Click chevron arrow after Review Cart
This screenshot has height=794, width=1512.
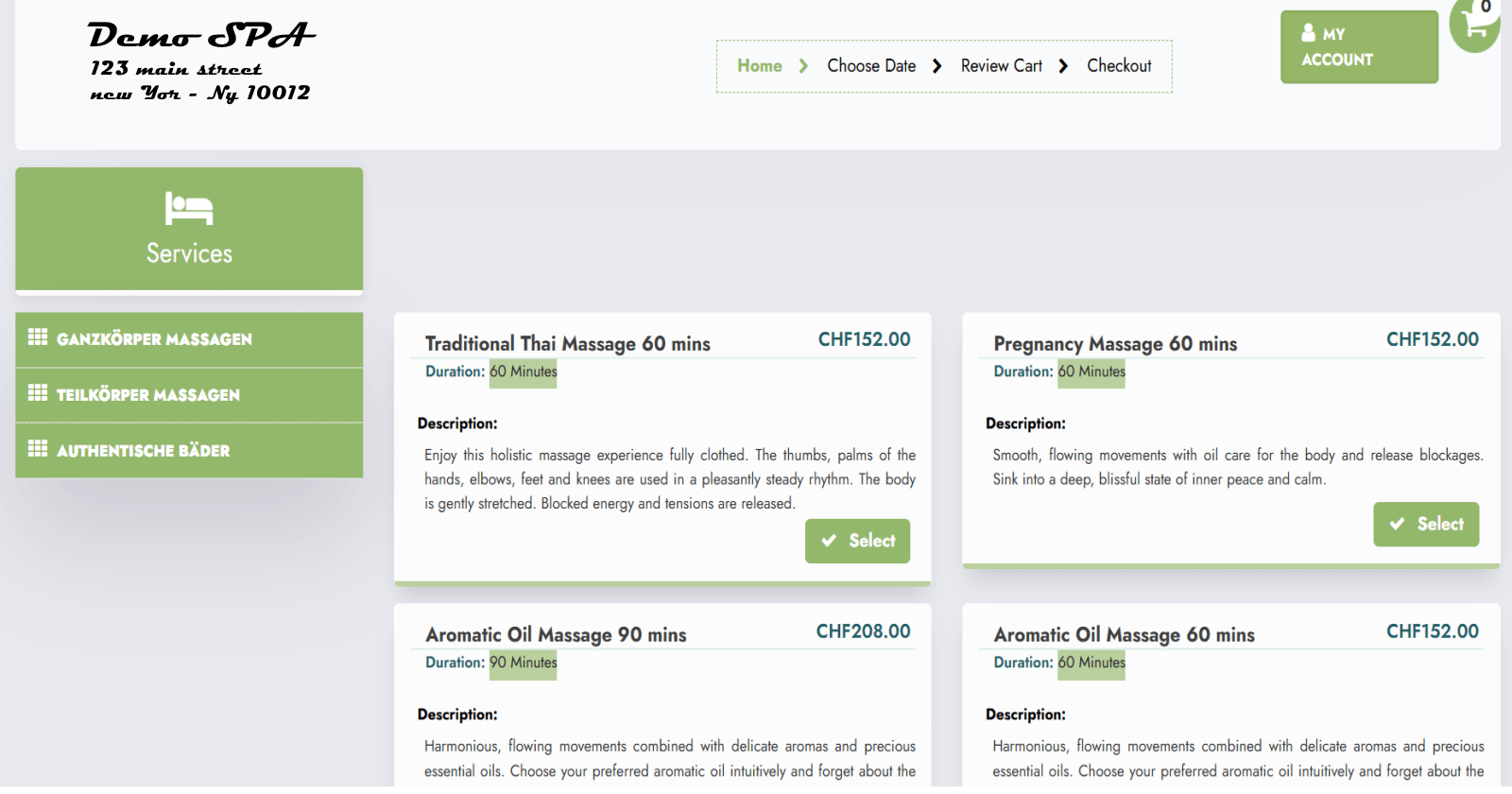pyautogui.click(x=1063, y=66)
